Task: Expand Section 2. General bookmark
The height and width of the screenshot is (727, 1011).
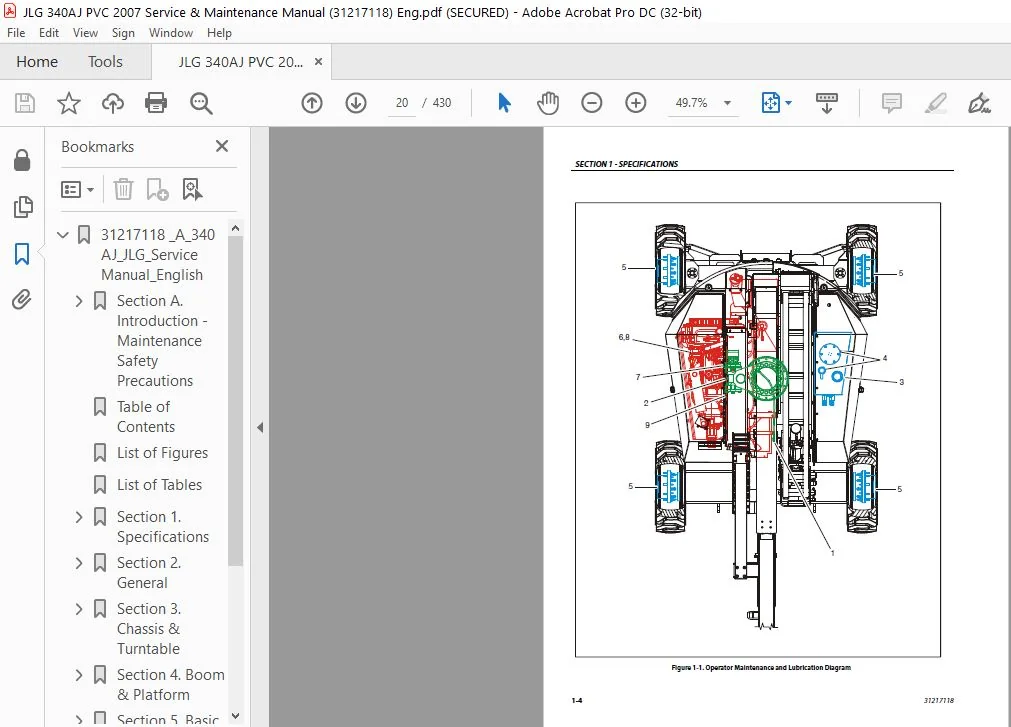Action: (79, 563)
